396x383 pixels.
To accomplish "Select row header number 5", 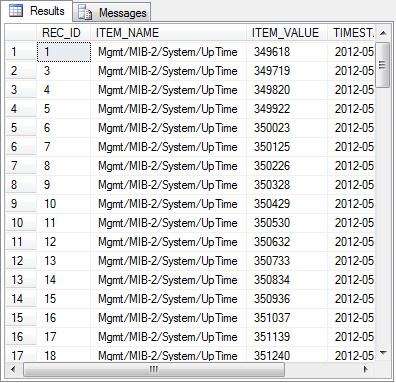I will (x=21, y=128).
